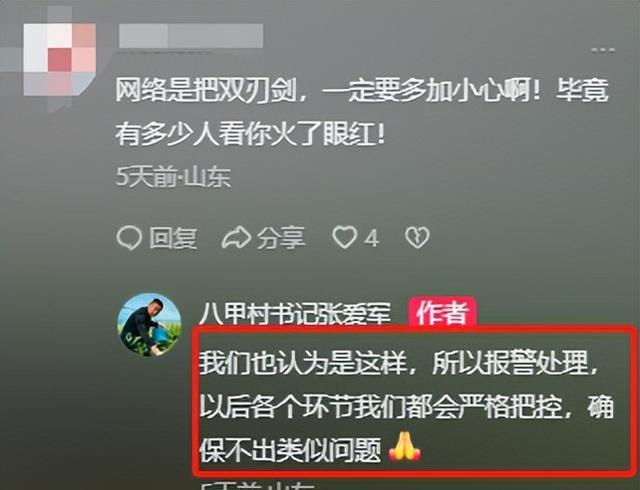Tap the red 作者 author badge

[x=442, y=313]
